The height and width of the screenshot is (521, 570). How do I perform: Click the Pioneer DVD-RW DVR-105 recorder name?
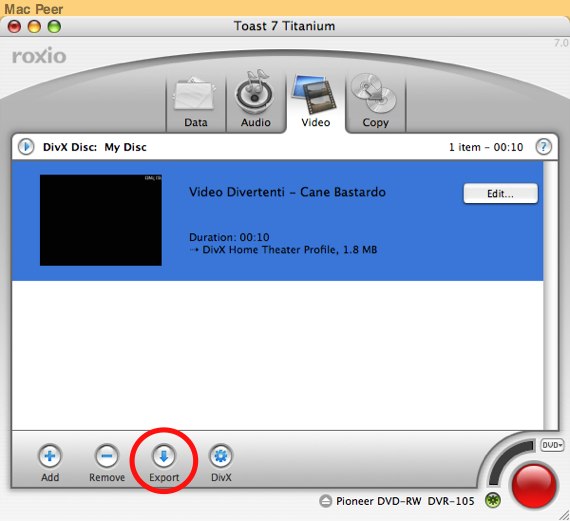tap(405, 501)
